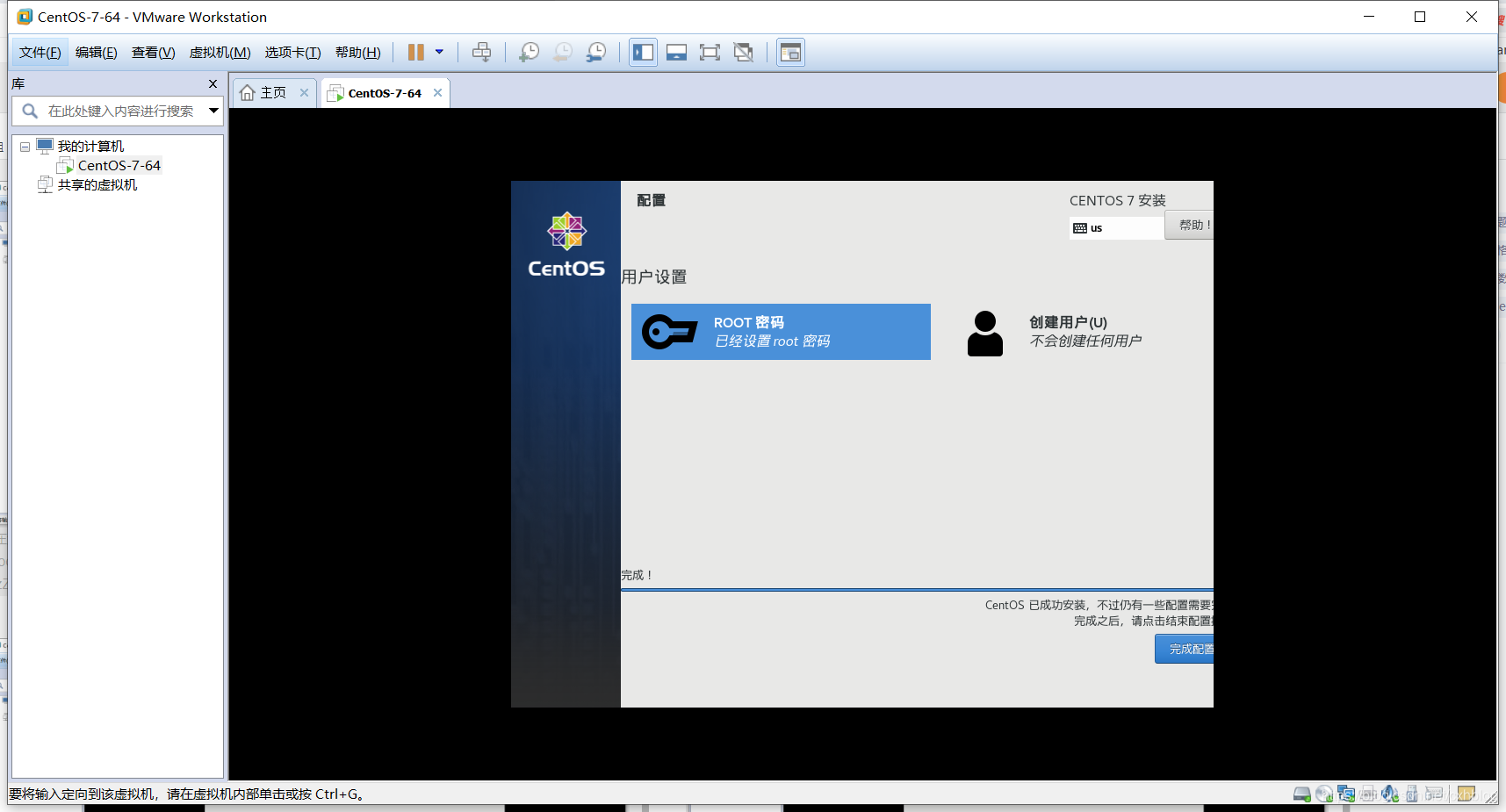The height and width of the screenshot is (812, 1506).
Task: Click the network adapter status bar icon
Action: pos(1346,794)
